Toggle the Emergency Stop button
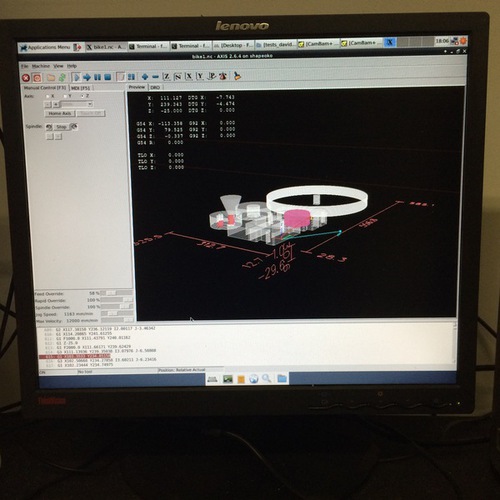The height and width of the screenshot is (500, 500). coord(26,78)
